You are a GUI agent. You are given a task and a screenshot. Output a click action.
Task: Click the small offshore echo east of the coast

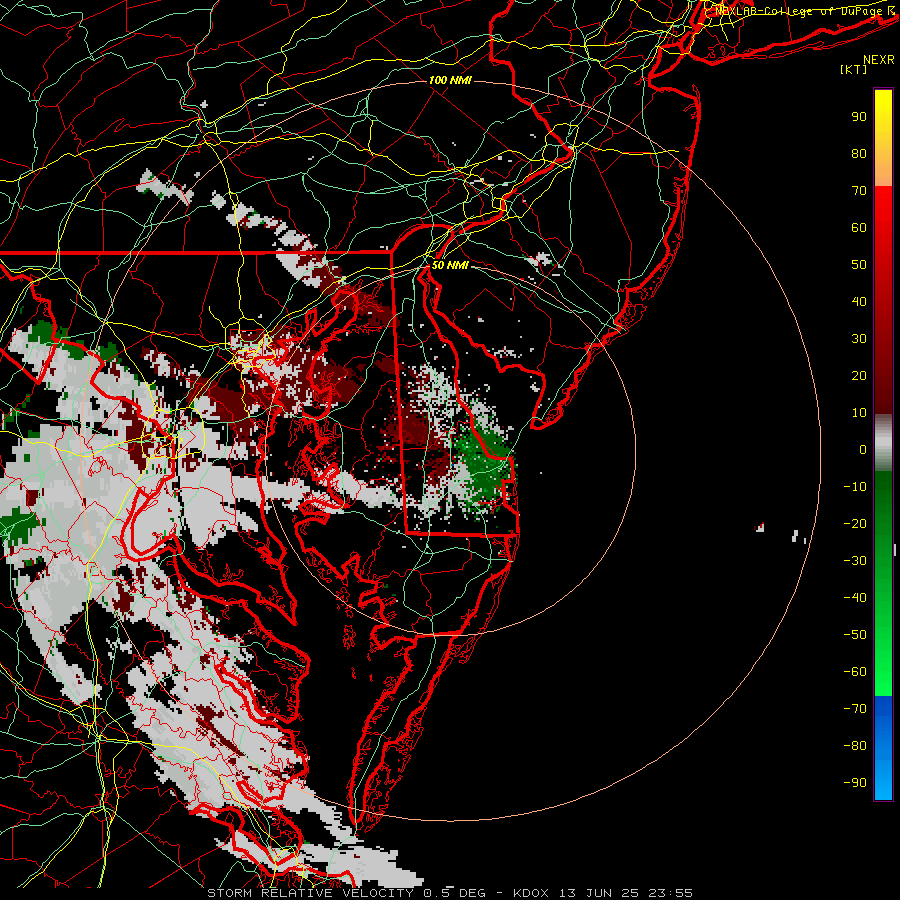760,527
